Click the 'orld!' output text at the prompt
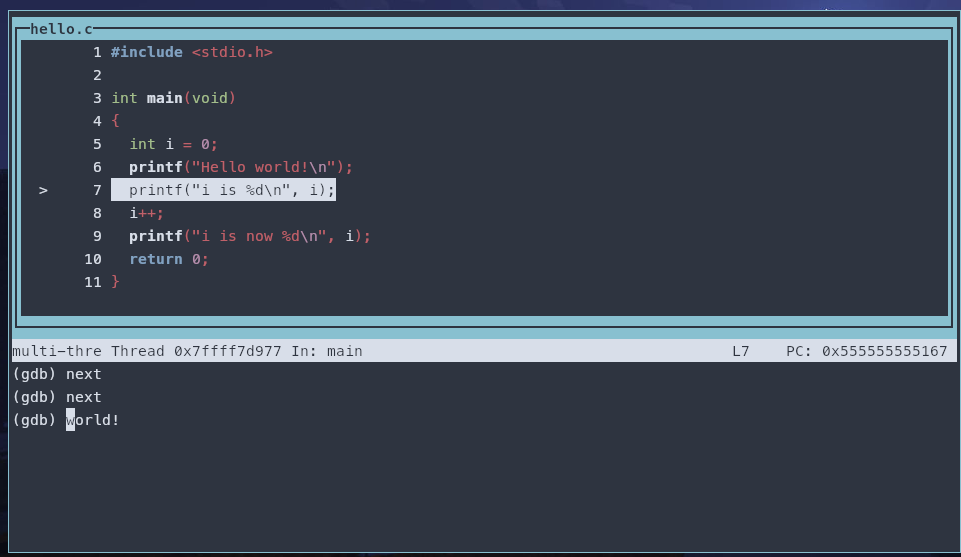 click(x=97, y=420)
